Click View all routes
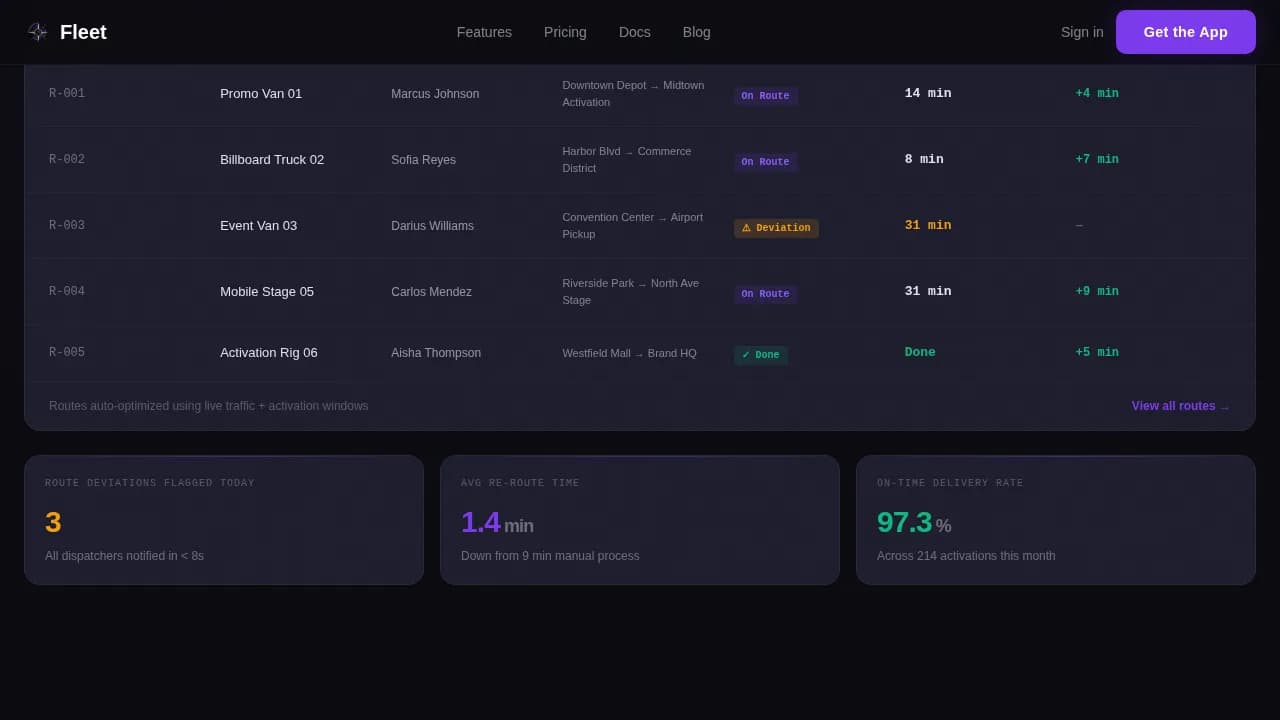Screen dimensions: 1280x720 [x=1173, y=406]
